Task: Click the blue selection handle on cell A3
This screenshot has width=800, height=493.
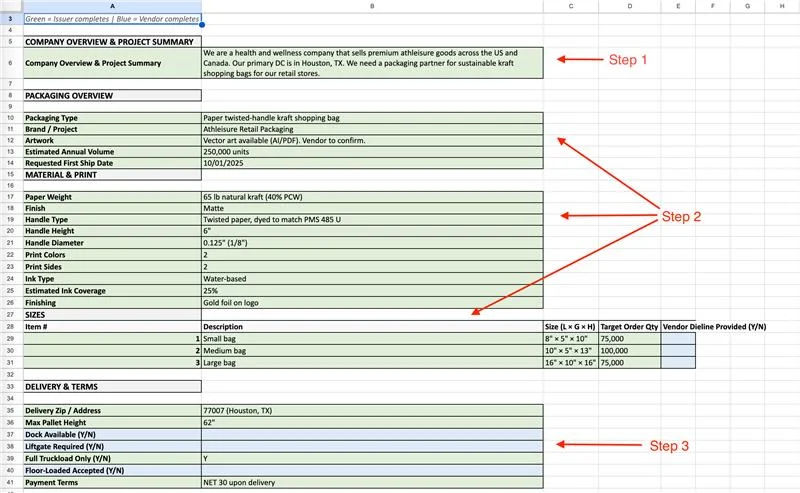Action: [x=202, y=25]
